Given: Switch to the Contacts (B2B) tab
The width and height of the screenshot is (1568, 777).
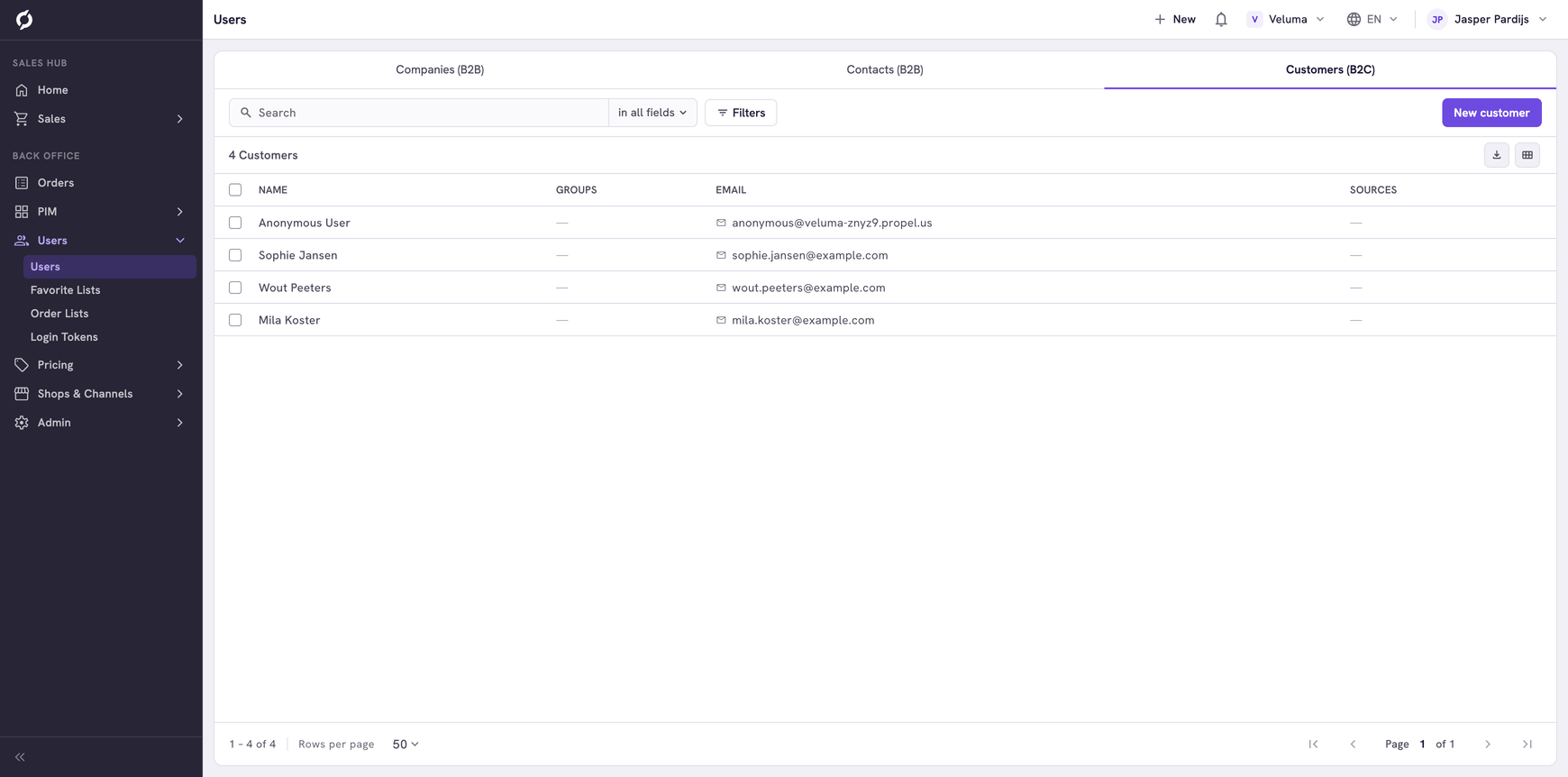Looking at the screenshot, I should pos(885,69).
